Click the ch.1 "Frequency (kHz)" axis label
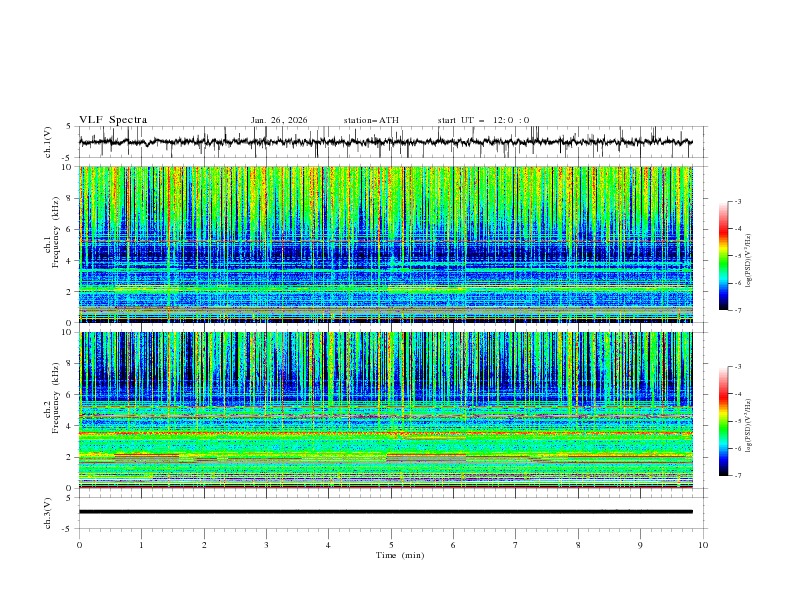 56,231
